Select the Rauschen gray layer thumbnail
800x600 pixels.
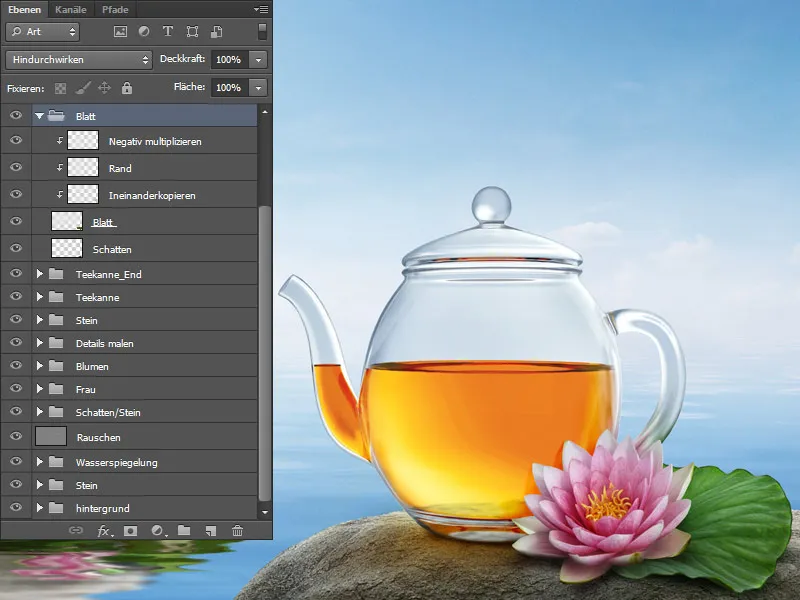coord(51,436)
